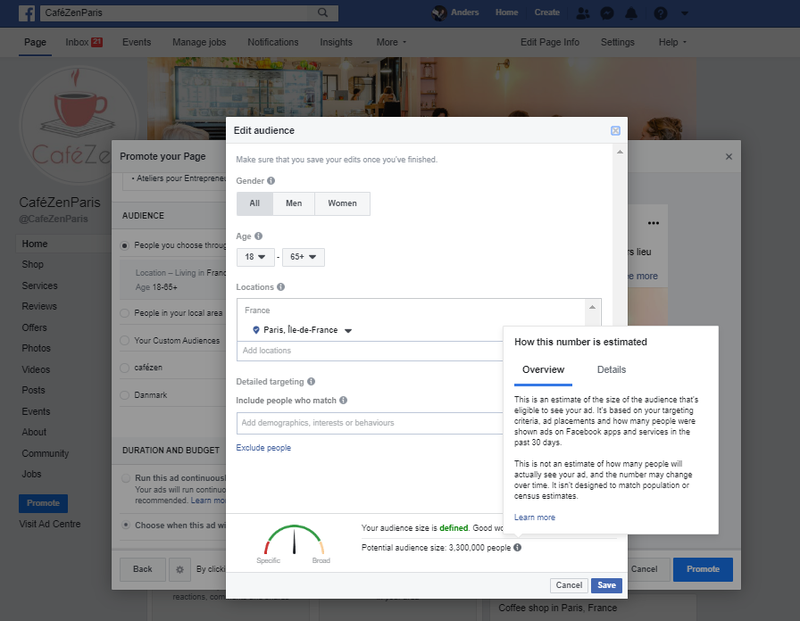Click the Edit audience scroll-up arrow

620,152
